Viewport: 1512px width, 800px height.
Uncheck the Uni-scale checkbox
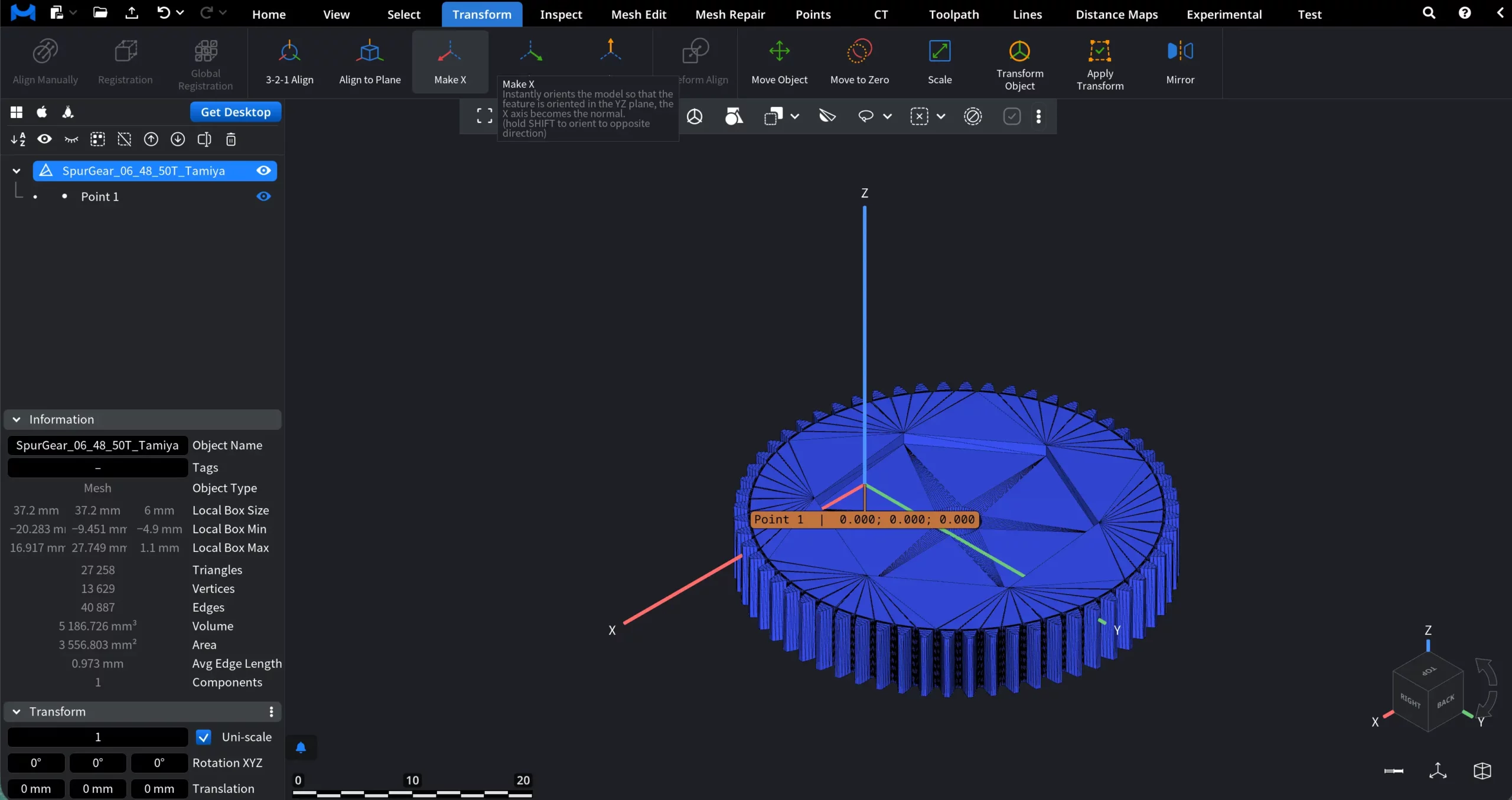coord(204,737)
